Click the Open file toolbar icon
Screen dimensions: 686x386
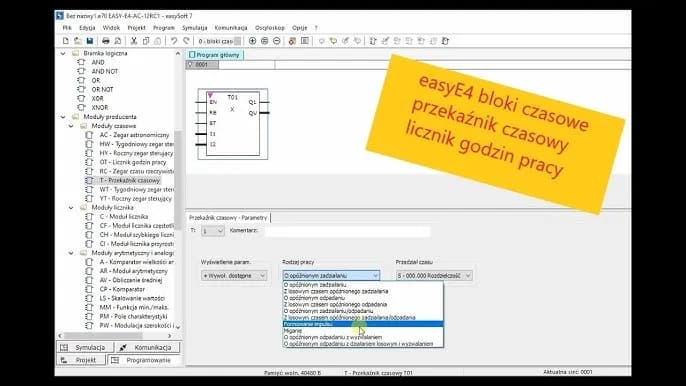pyautogui.click(x=77, y=41)
